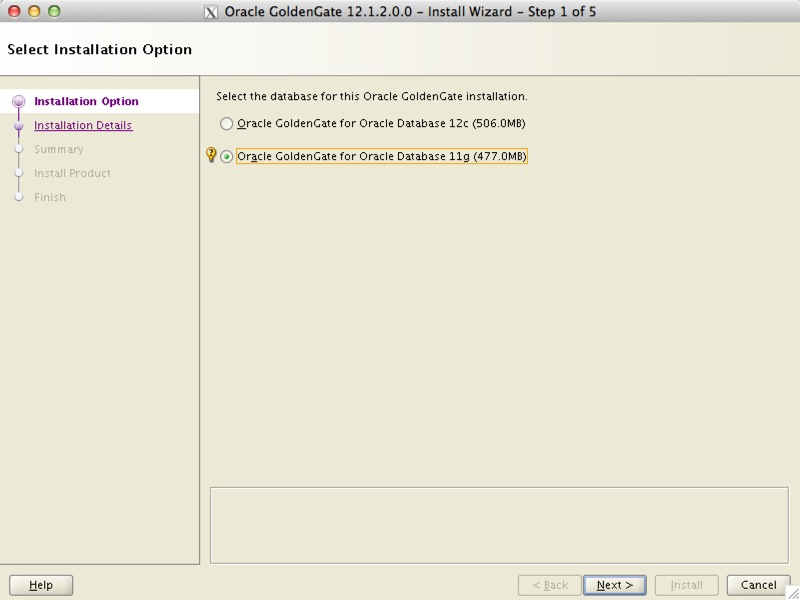800x600 pixels.
Task: Close the Install Wizard window
Action: coord(14,11)
